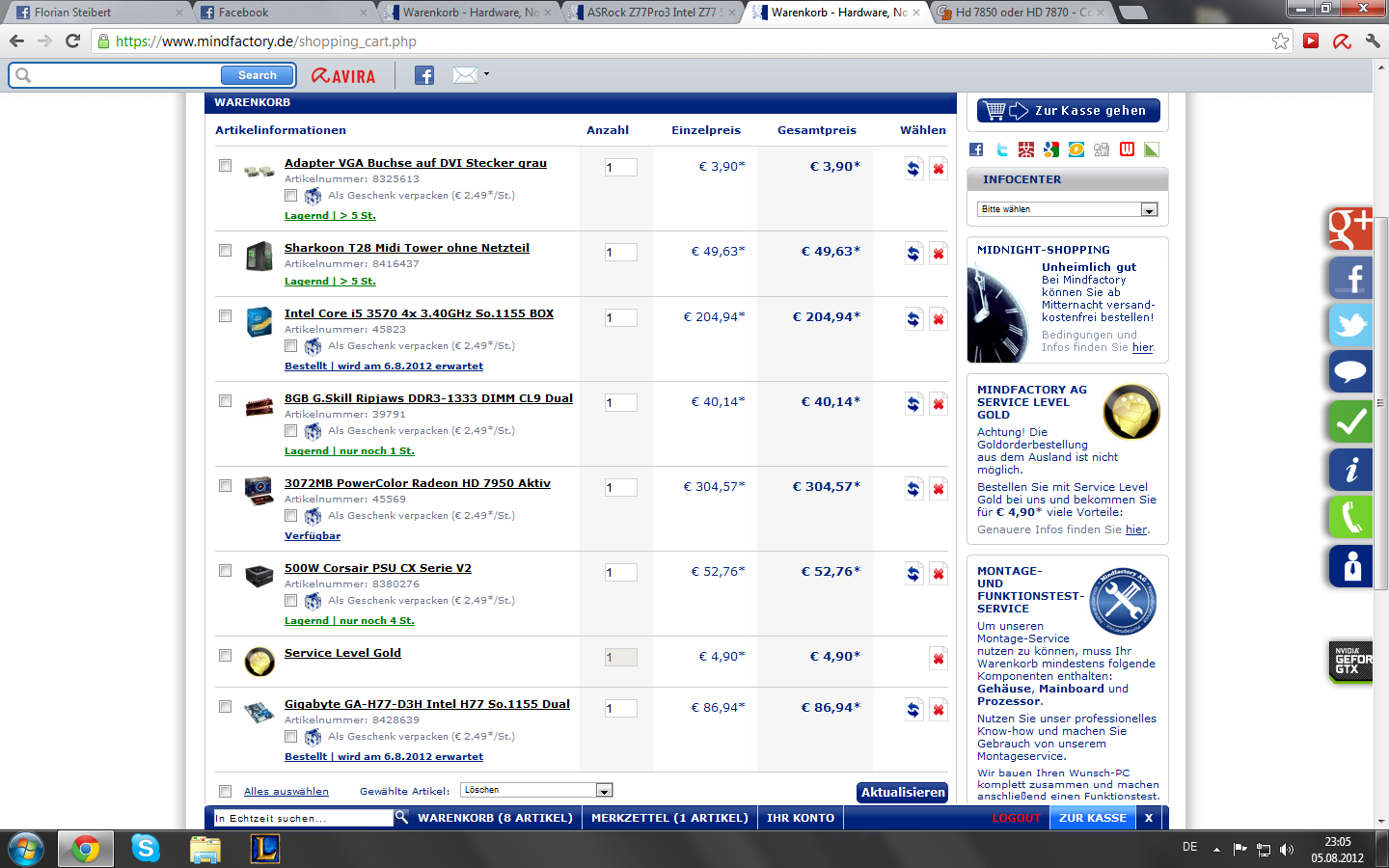Click quantity field for Sharkoon T28
The image size is (1389, 868).
[x=621, y=252]
